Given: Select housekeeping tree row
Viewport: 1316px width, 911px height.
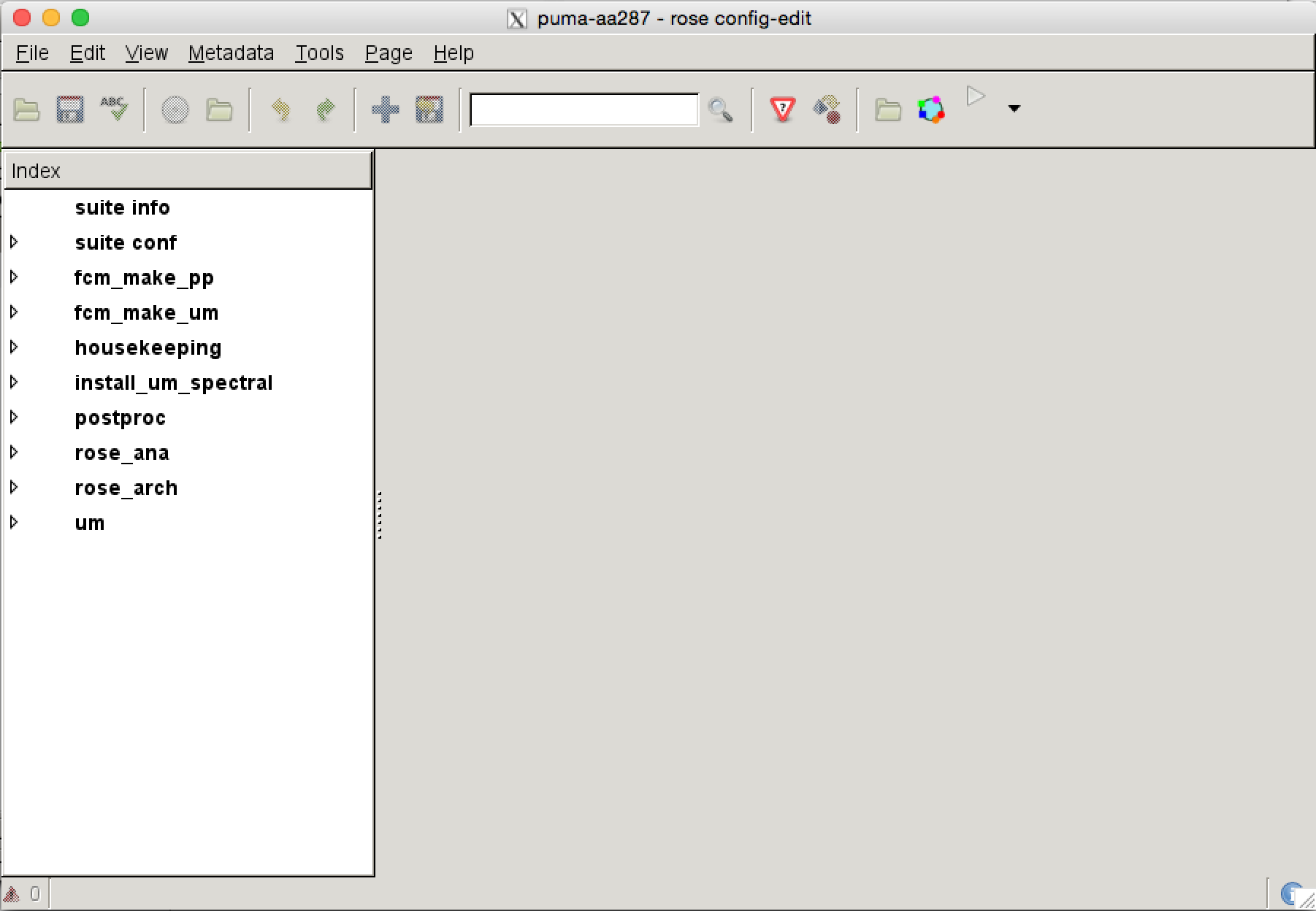Looking at the screenshot, I should pyautogui.click(x=188, y=347).
